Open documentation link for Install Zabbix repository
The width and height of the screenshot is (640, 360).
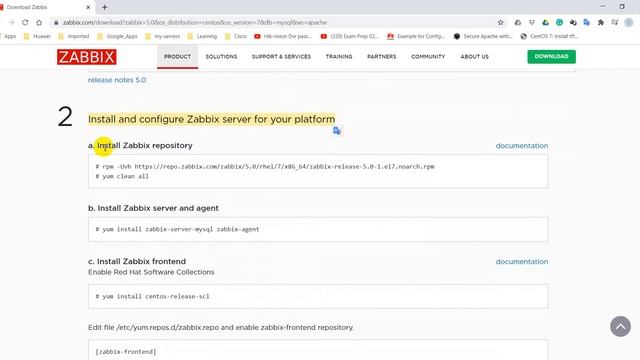pos(522,146)
